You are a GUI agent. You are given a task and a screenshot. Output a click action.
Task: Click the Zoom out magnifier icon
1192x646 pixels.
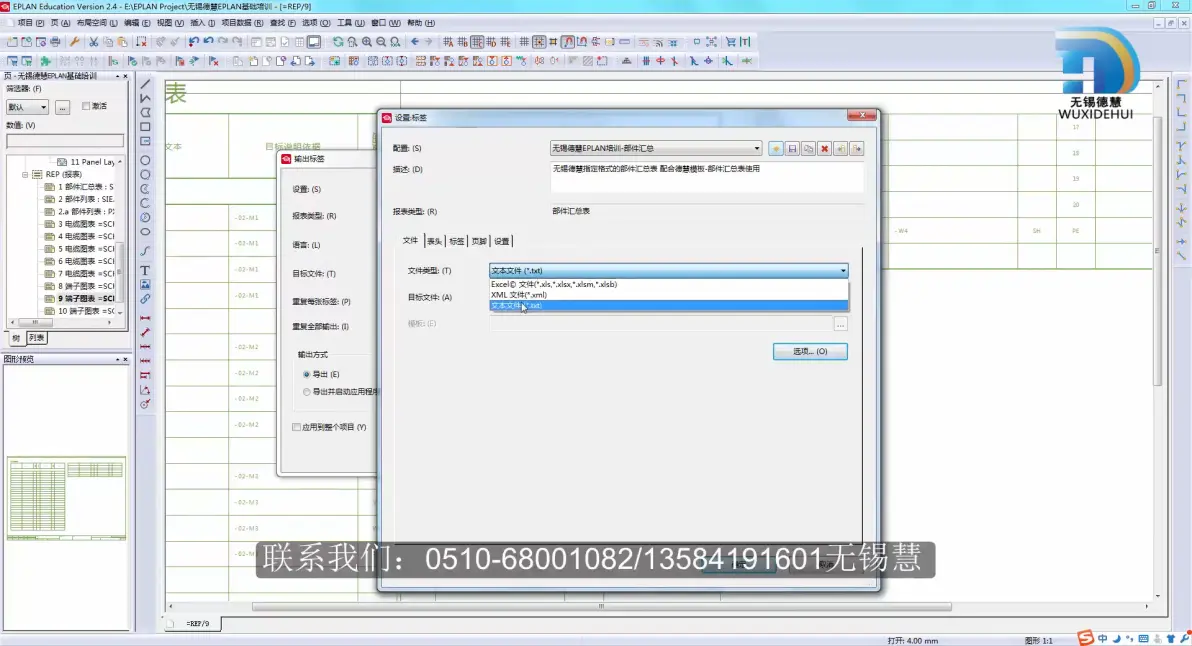(x=381, y=43)
